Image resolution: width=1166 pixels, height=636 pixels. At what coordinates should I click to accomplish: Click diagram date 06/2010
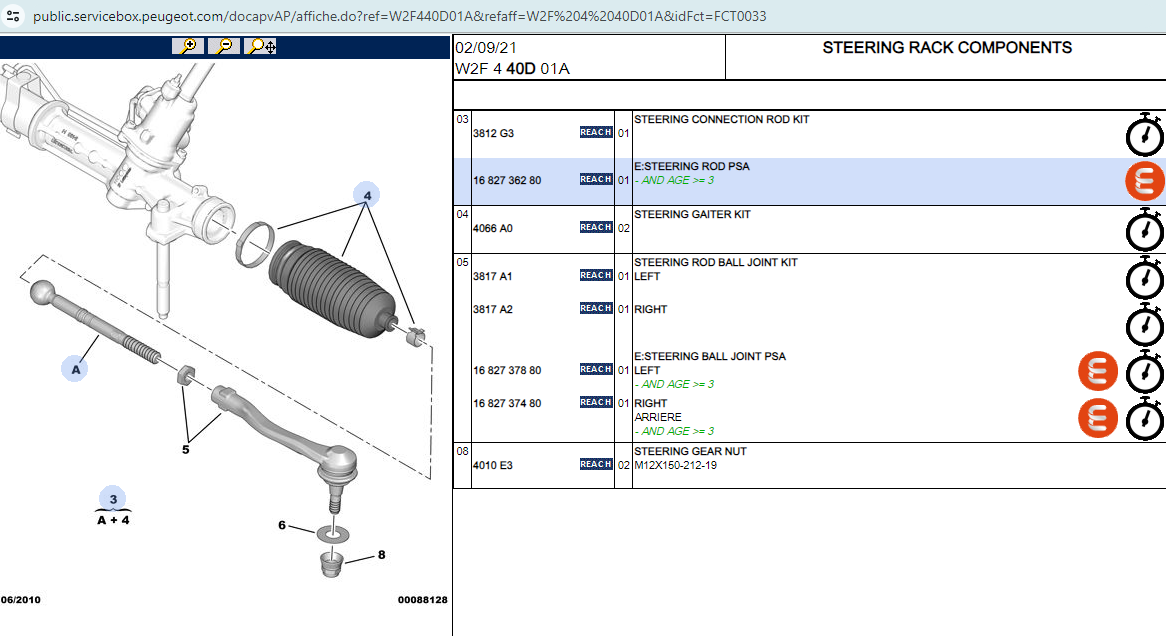[x=21, y=600]
